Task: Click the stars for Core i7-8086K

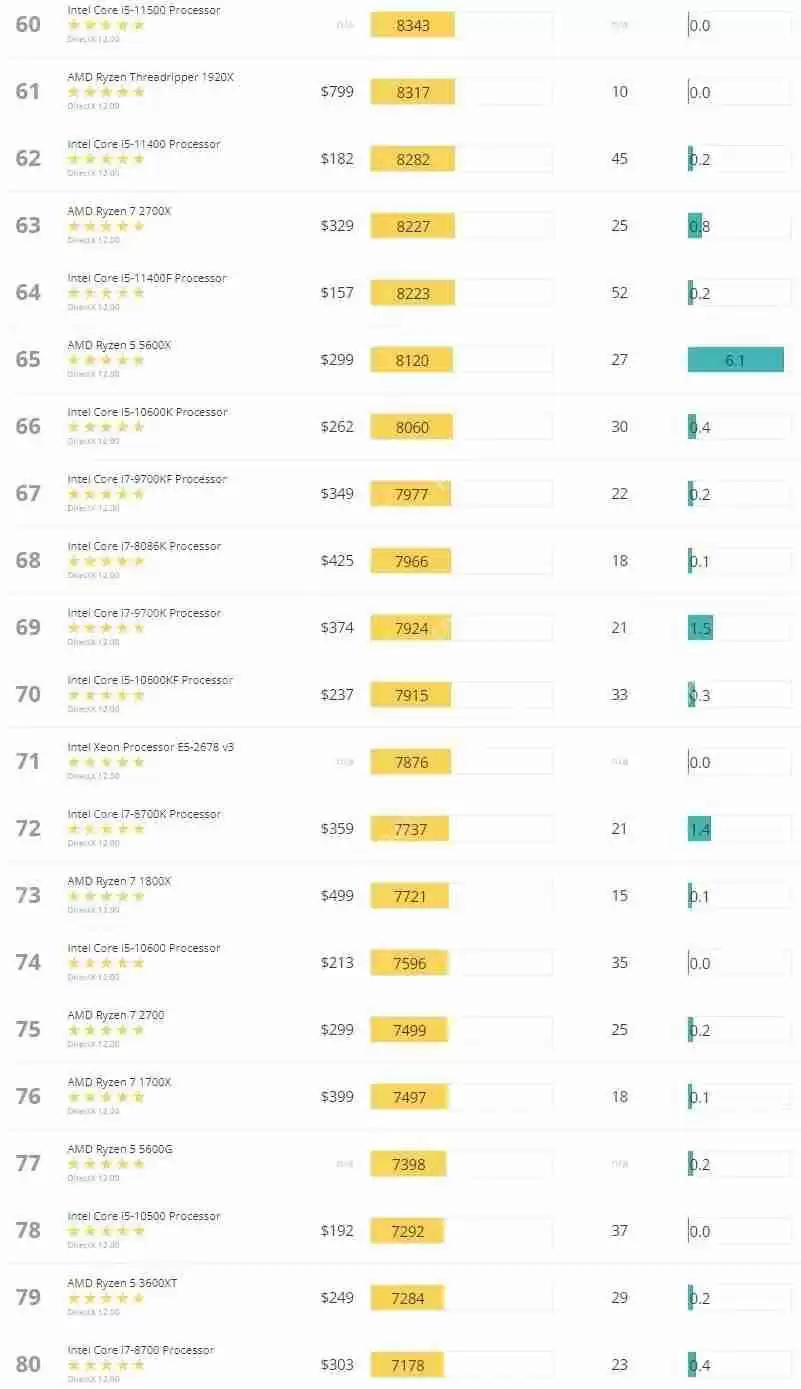Action: 106,561
